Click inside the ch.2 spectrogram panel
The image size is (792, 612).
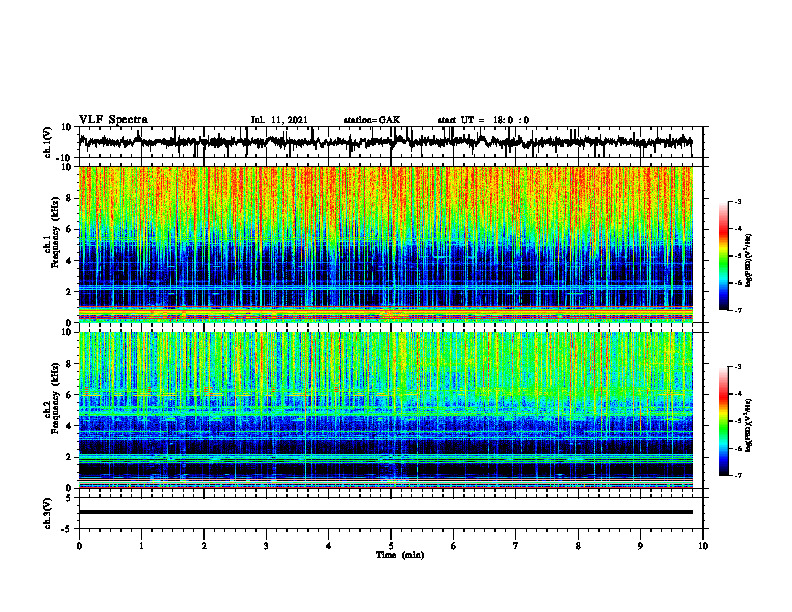click(386, 410)
